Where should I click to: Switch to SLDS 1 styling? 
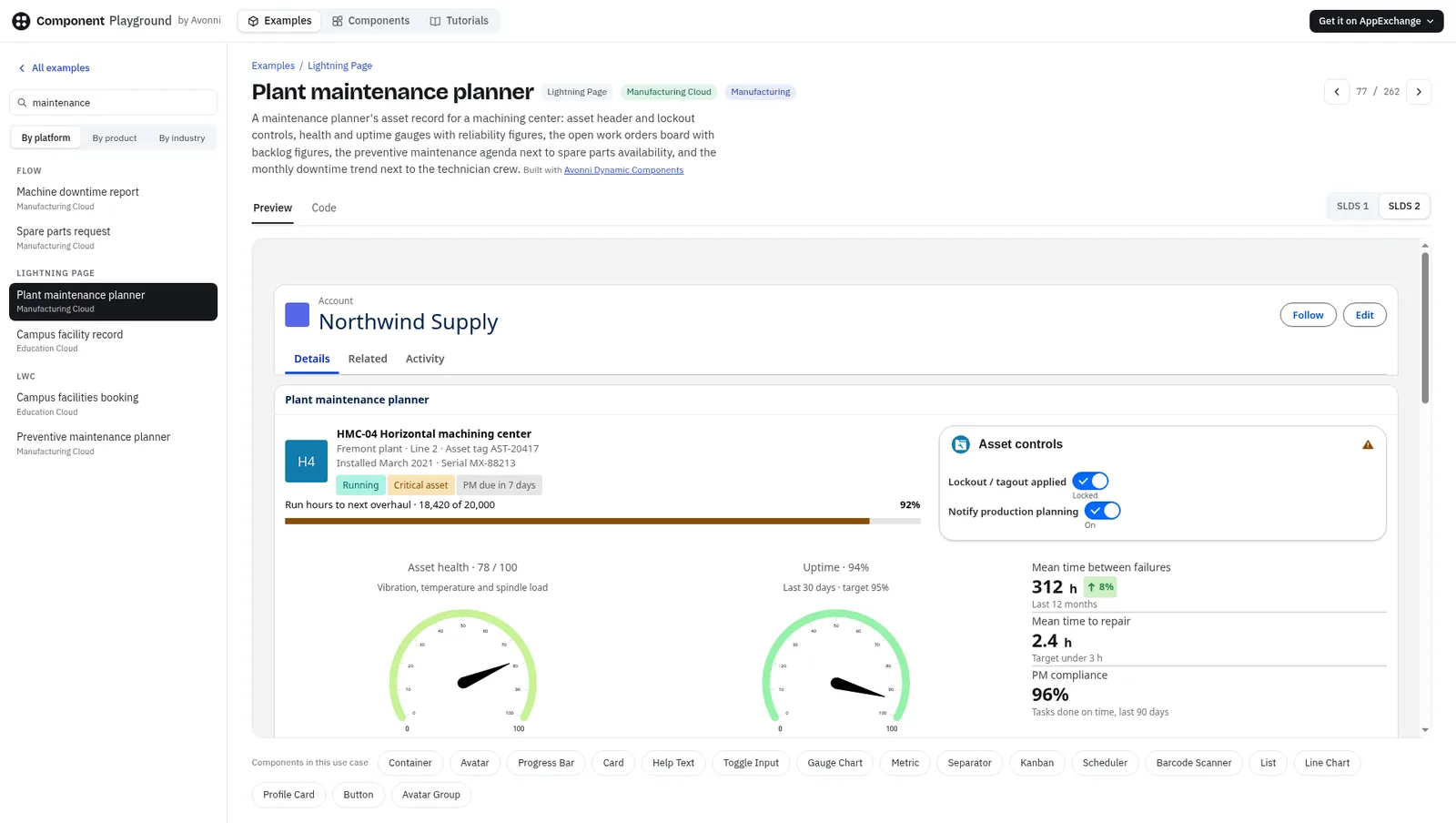click(x=1352, y=207)
